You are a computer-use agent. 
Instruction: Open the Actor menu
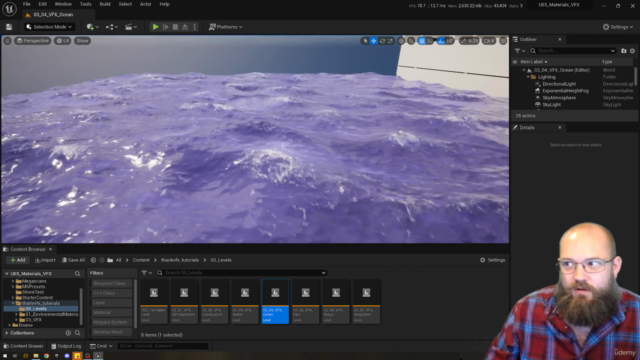tap(146, 4)
